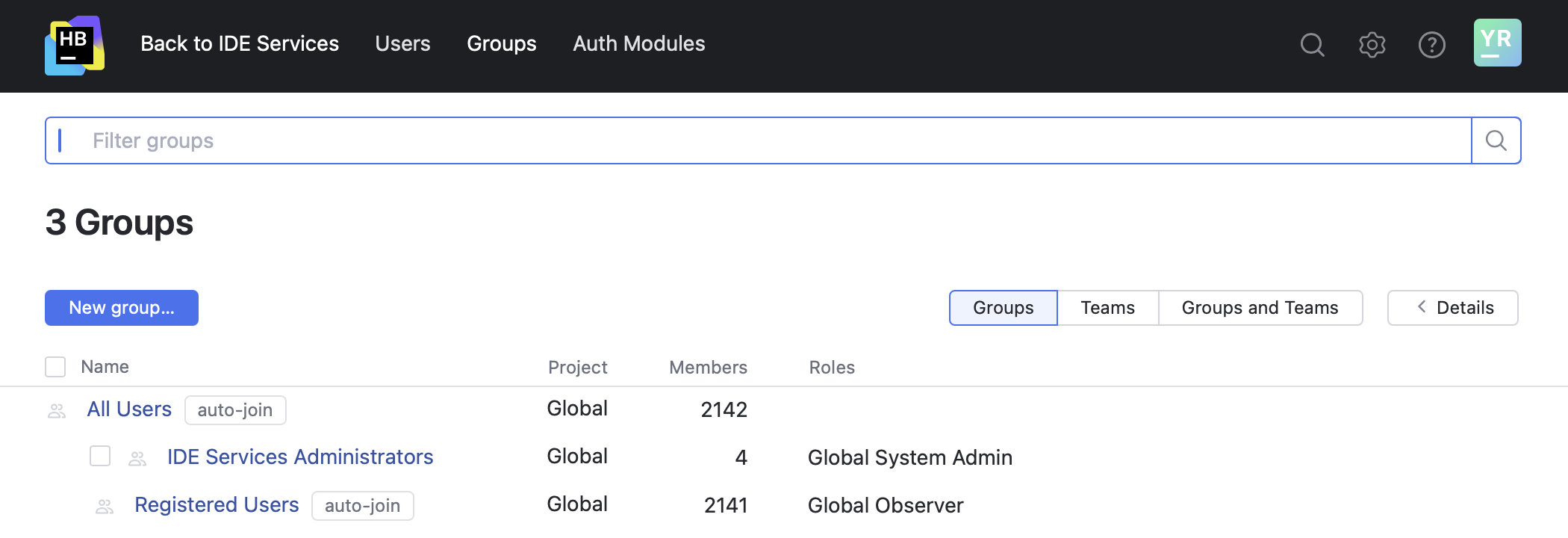This screenshot has height=538, width=1568.
Task: Select the Groups and Teams tab
Action: pos(1260,308)
